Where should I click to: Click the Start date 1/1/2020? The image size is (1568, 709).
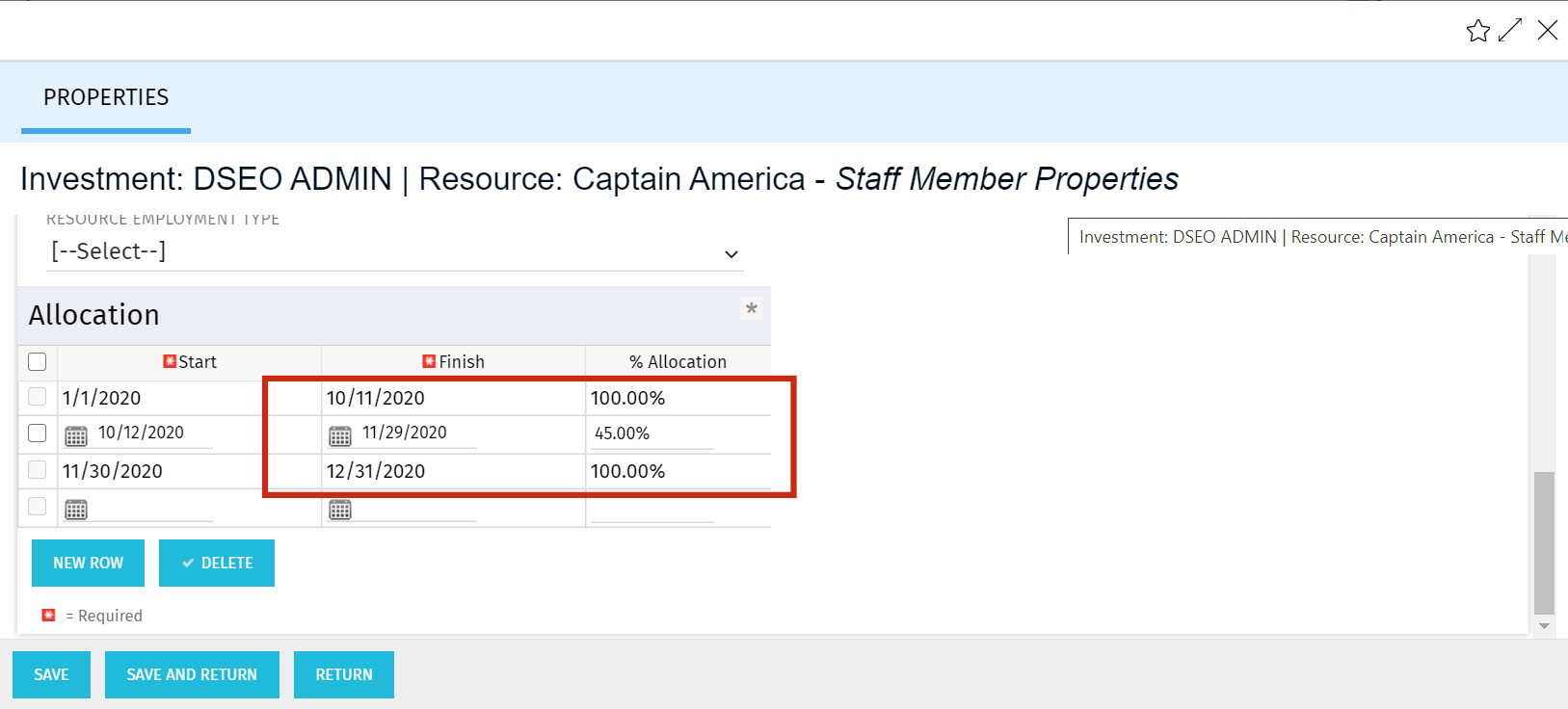point(101,398)
